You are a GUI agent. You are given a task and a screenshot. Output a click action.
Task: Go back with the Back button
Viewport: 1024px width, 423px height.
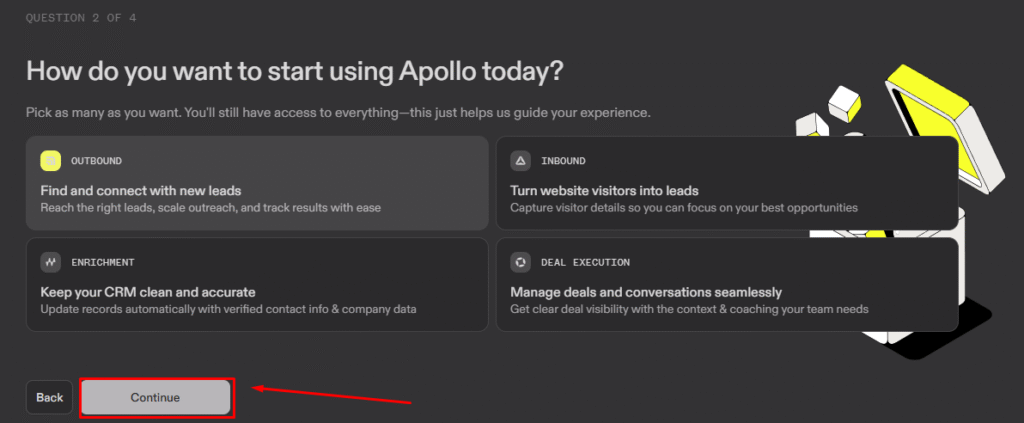[x=50, y=397]
